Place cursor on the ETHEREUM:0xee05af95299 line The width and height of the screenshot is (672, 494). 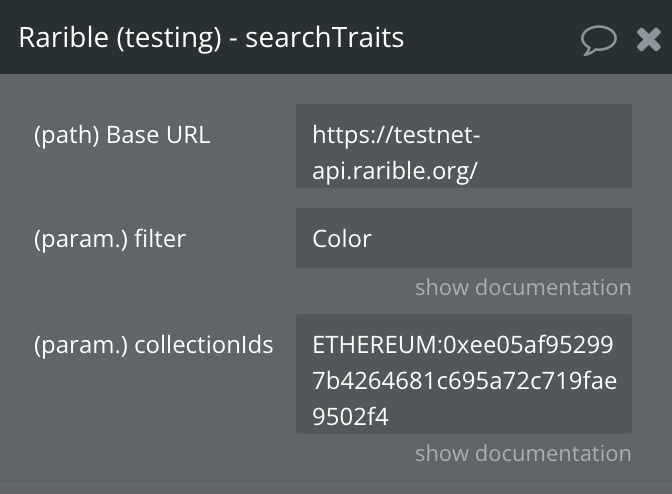point(463,344)
